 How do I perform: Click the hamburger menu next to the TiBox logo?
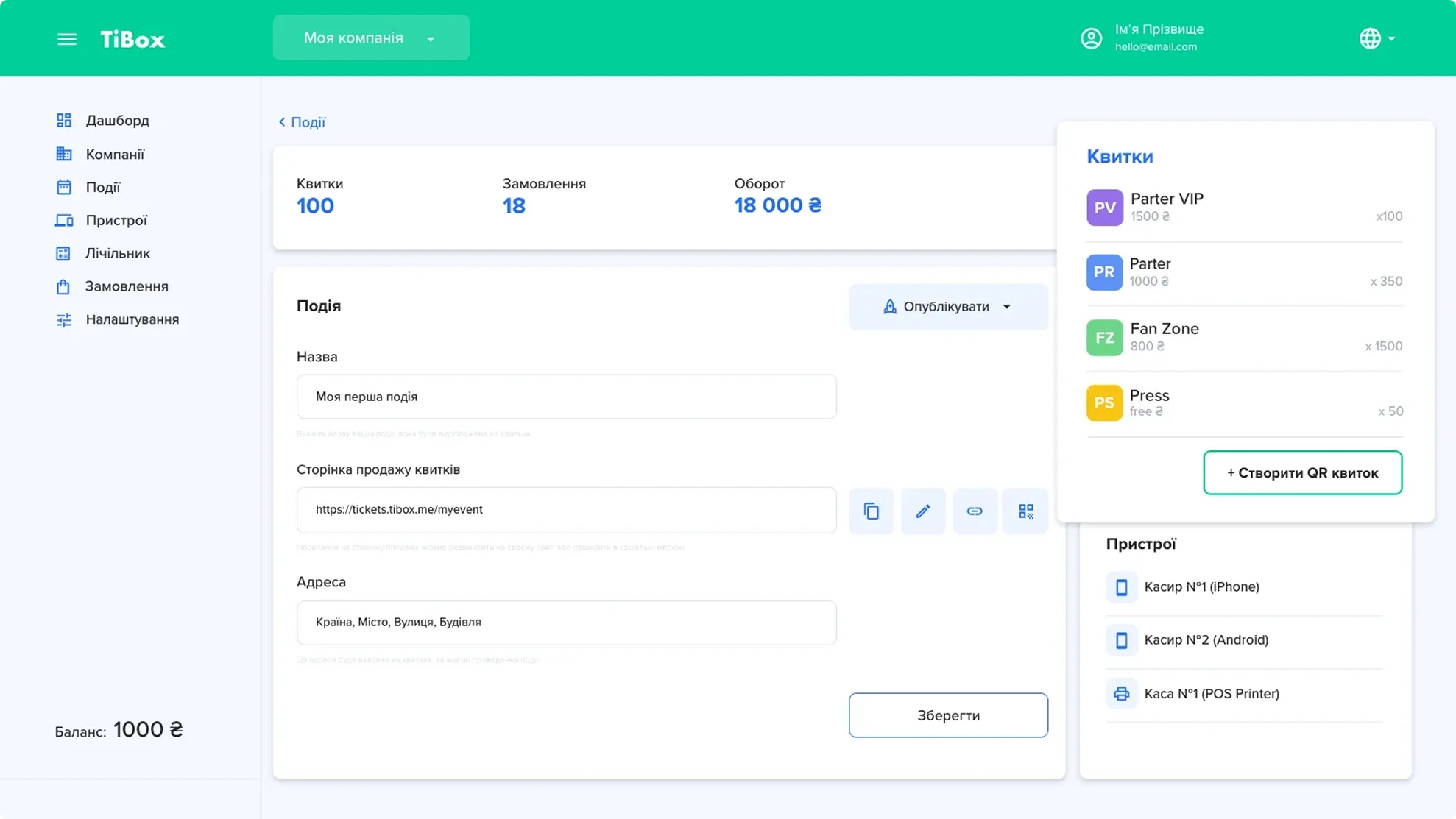click(67, 39)
